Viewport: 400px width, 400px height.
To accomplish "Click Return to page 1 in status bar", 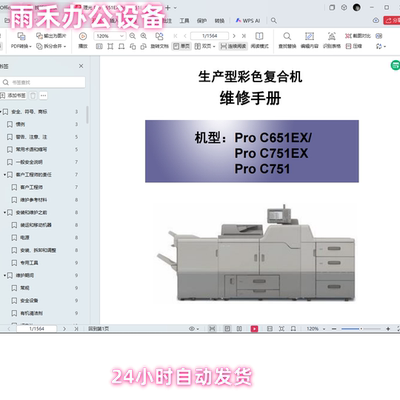I will coord(98,329).
